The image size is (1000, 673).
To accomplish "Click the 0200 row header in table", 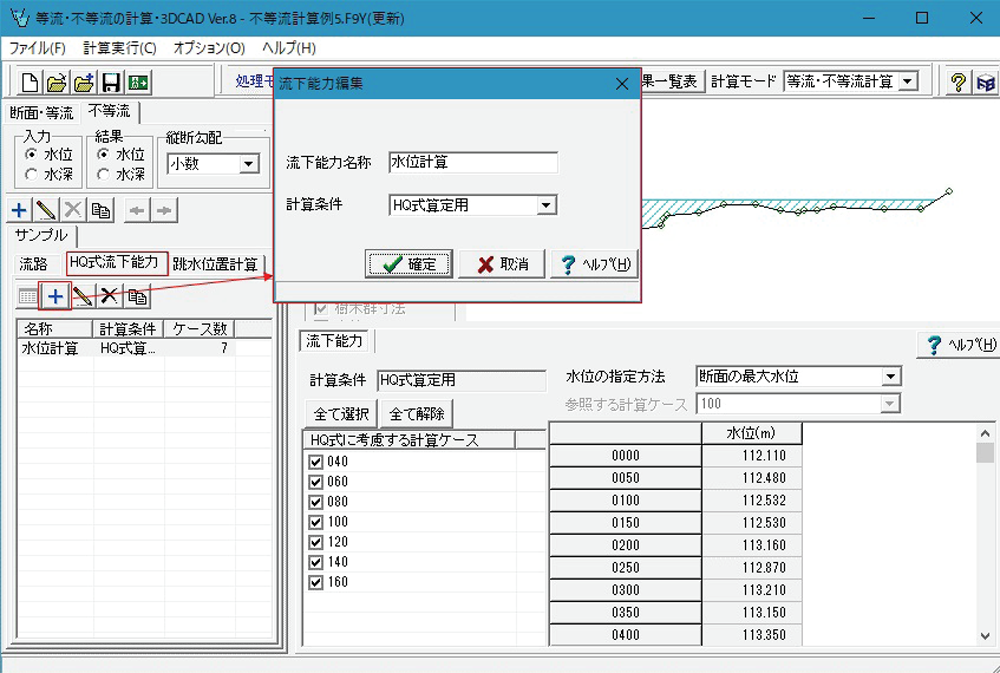I will click(625, 545).
